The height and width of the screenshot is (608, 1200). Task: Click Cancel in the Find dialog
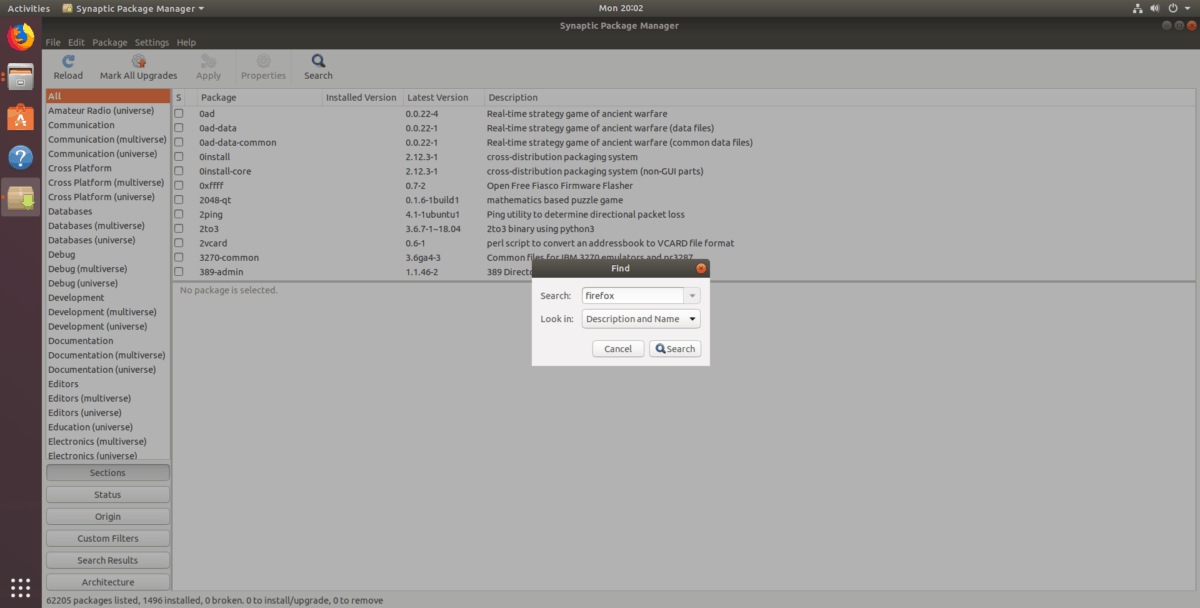(618, 349)
